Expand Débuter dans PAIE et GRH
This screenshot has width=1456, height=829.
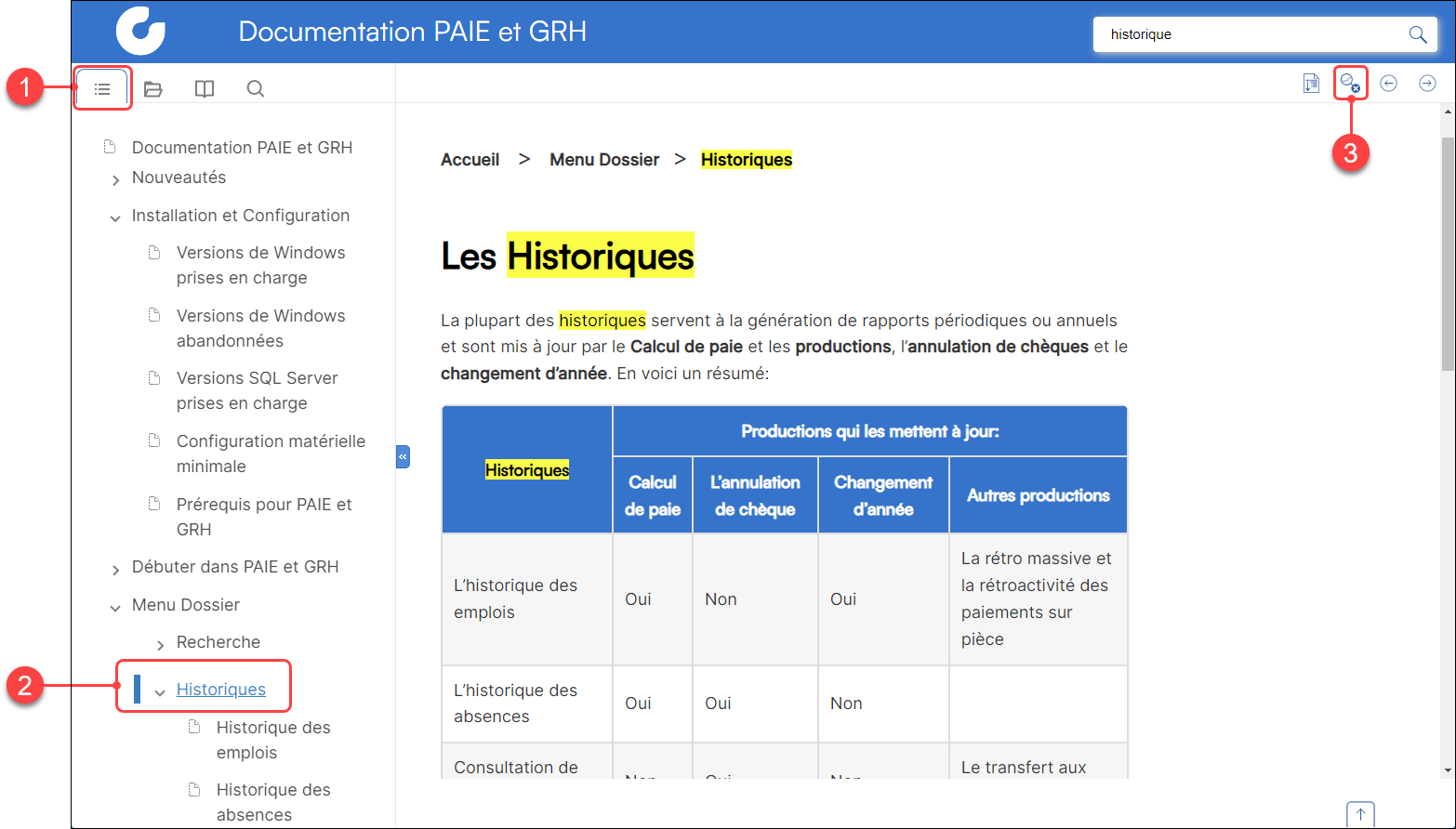[115, 569]
